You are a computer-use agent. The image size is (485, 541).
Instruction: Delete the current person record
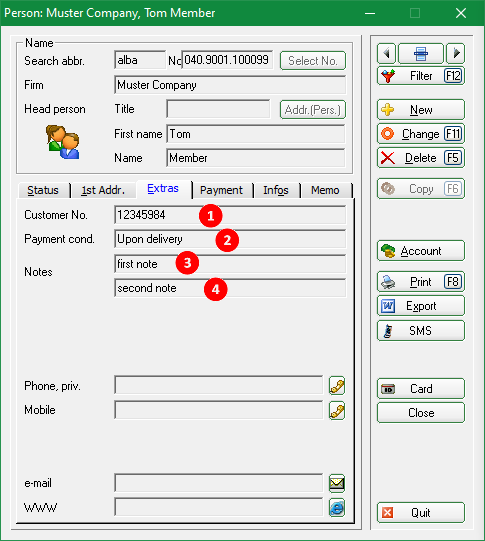[x=421, y=158]
